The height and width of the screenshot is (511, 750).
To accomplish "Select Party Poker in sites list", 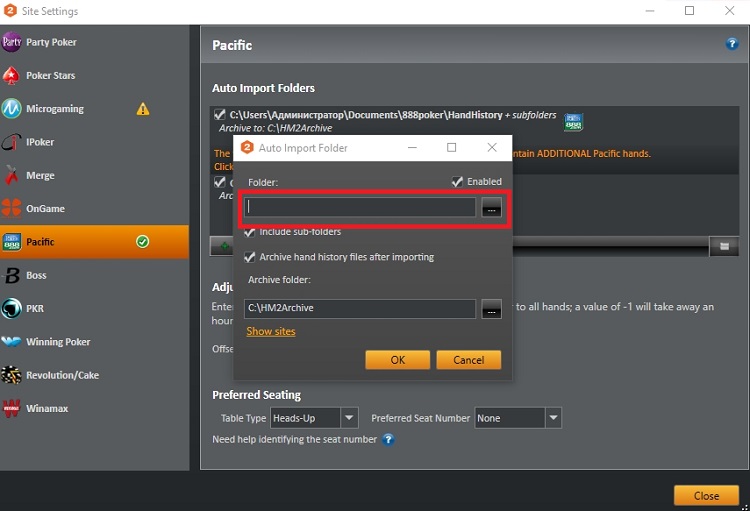I will click(x=94, y=42).
